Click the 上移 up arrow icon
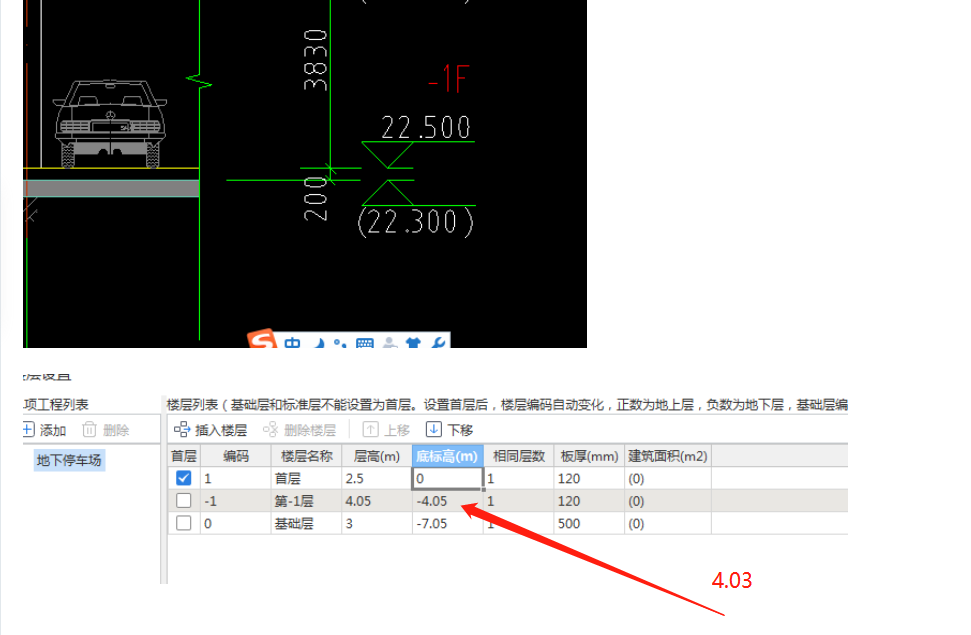 (x=370, y=429)
